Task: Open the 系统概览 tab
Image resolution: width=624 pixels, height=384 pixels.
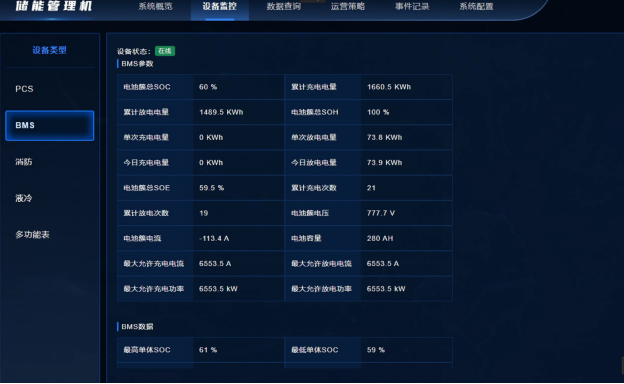Action: pos(155,6)
